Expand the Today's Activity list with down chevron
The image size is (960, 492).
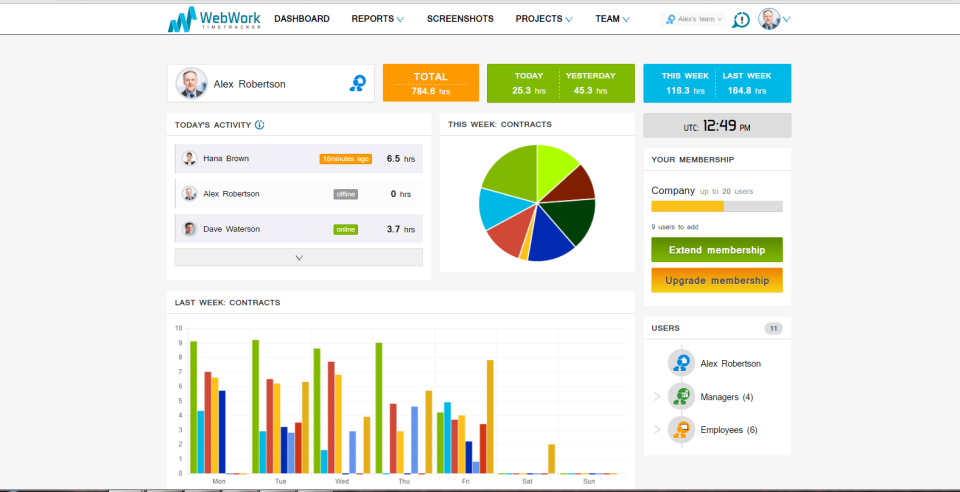click(x=299, y=257)
